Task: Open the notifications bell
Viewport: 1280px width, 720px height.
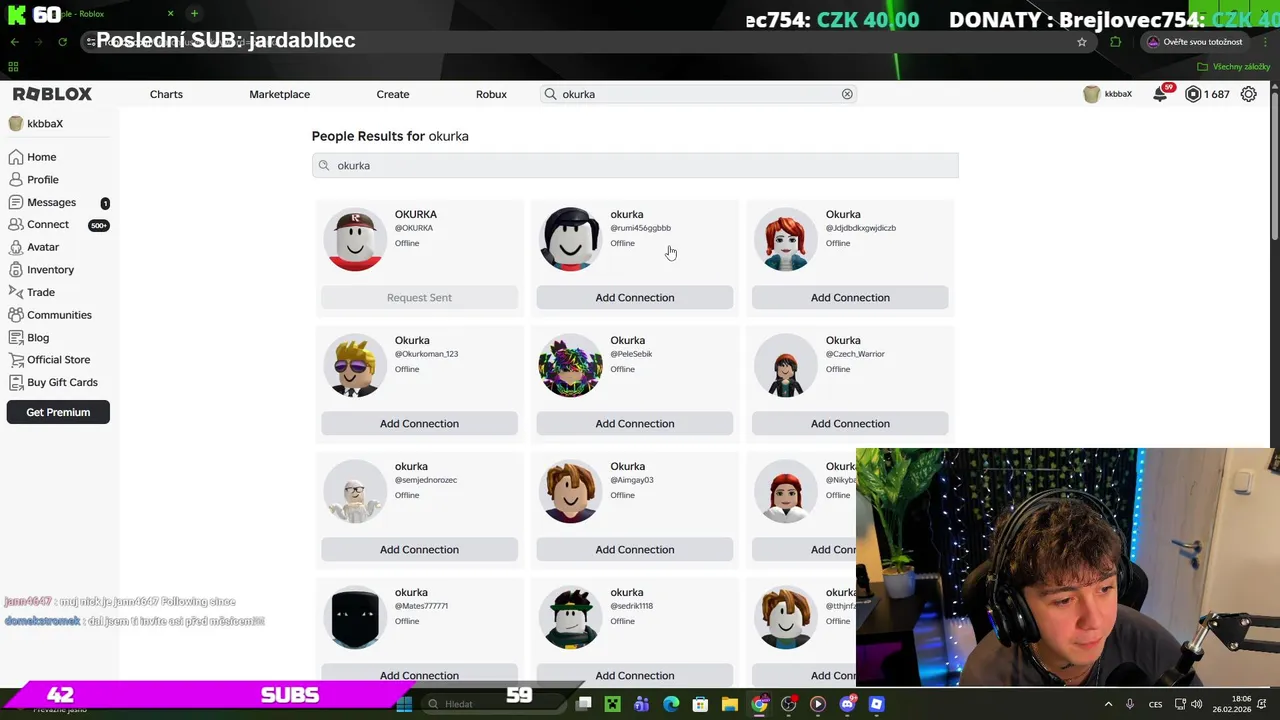Action: [x=1160, y=94]
